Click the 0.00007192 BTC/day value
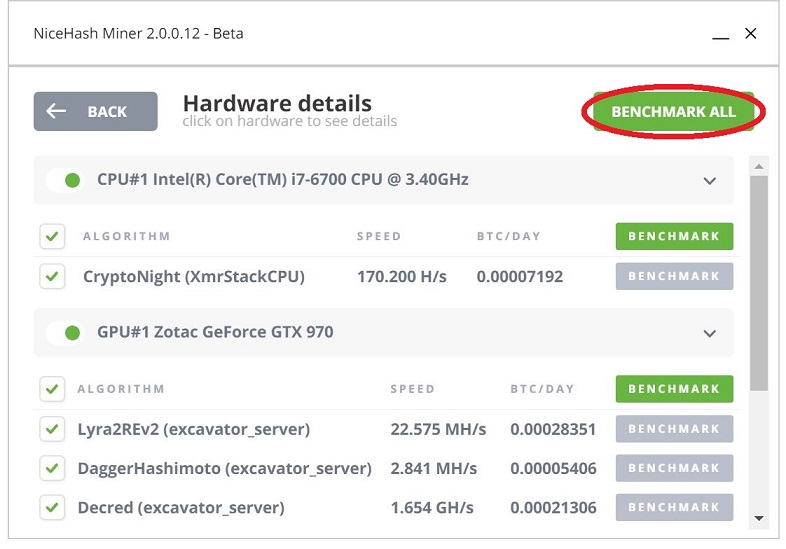This screenshot has width=786, height=549. pos(520,277)
